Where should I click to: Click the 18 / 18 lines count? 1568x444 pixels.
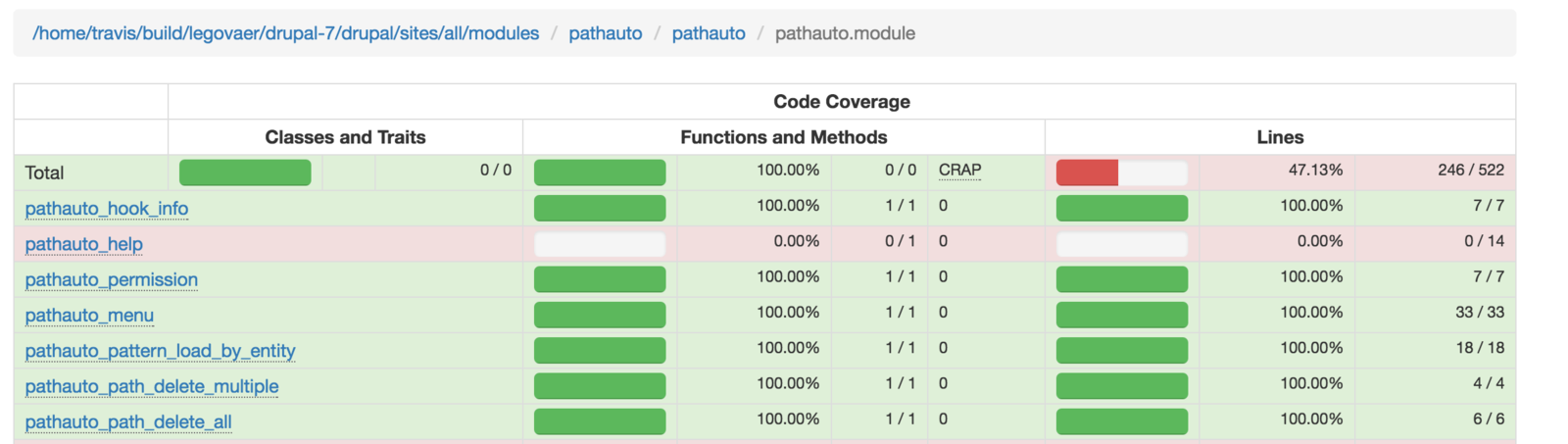tap(1480, 348)
